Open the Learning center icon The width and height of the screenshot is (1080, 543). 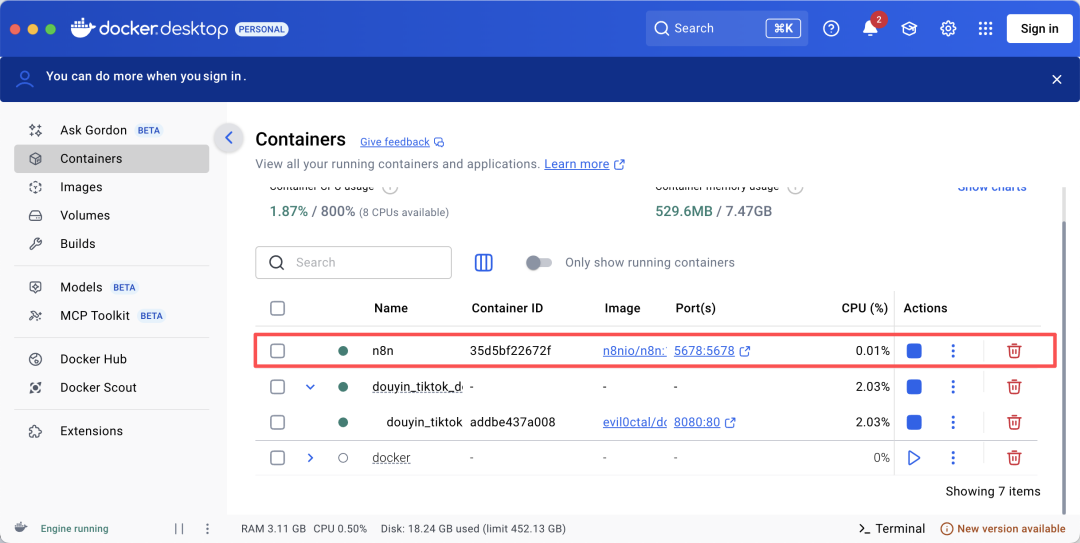coord(909,29)
